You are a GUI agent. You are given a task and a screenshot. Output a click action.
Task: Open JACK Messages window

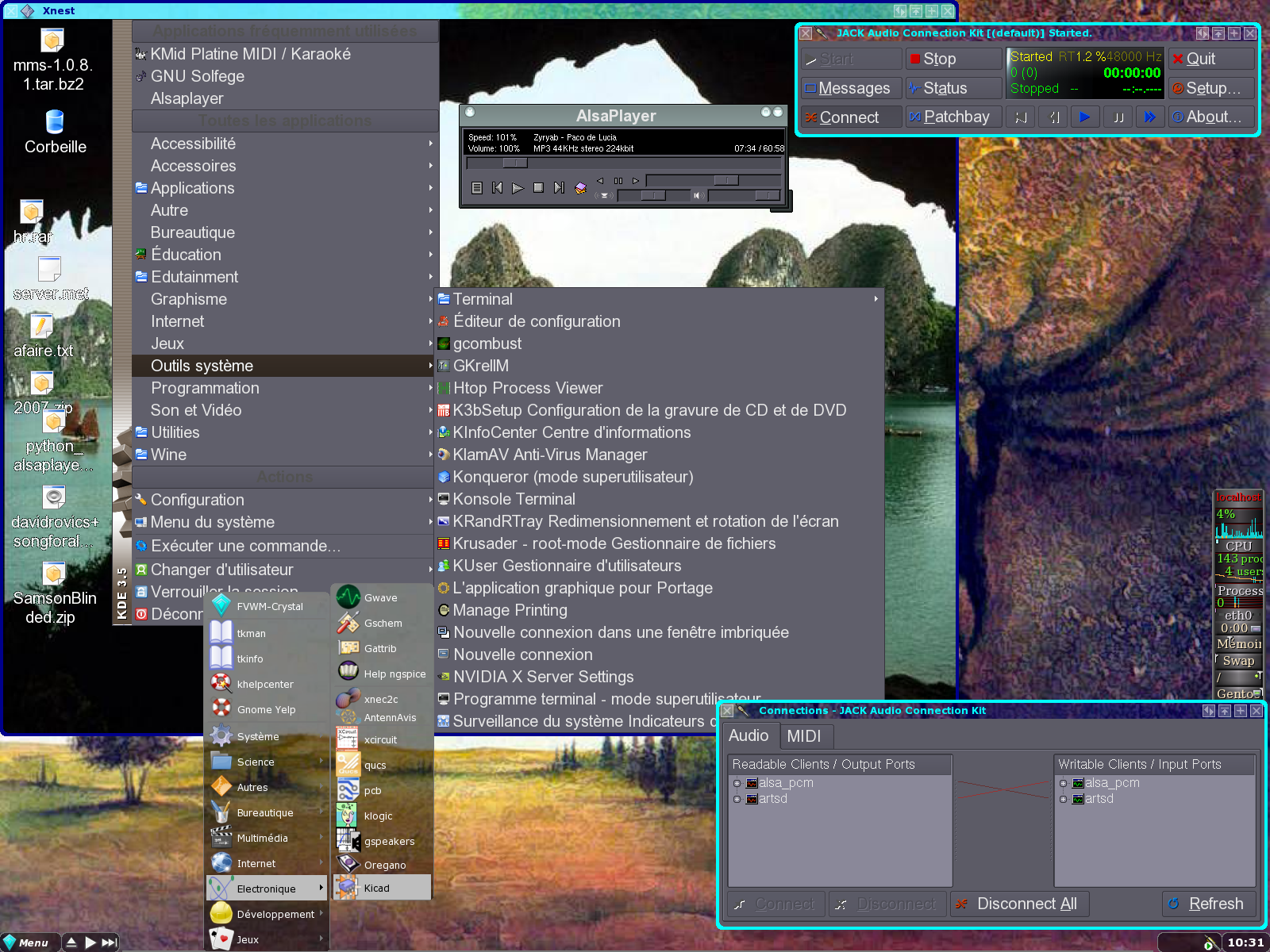pos(851,88)
